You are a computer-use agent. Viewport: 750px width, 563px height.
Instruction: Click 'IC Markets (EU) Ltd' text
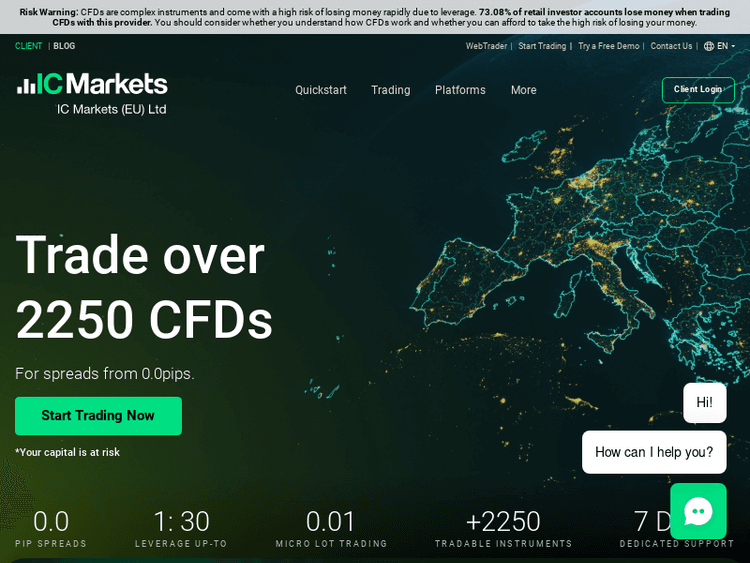(x=111, y=110)
